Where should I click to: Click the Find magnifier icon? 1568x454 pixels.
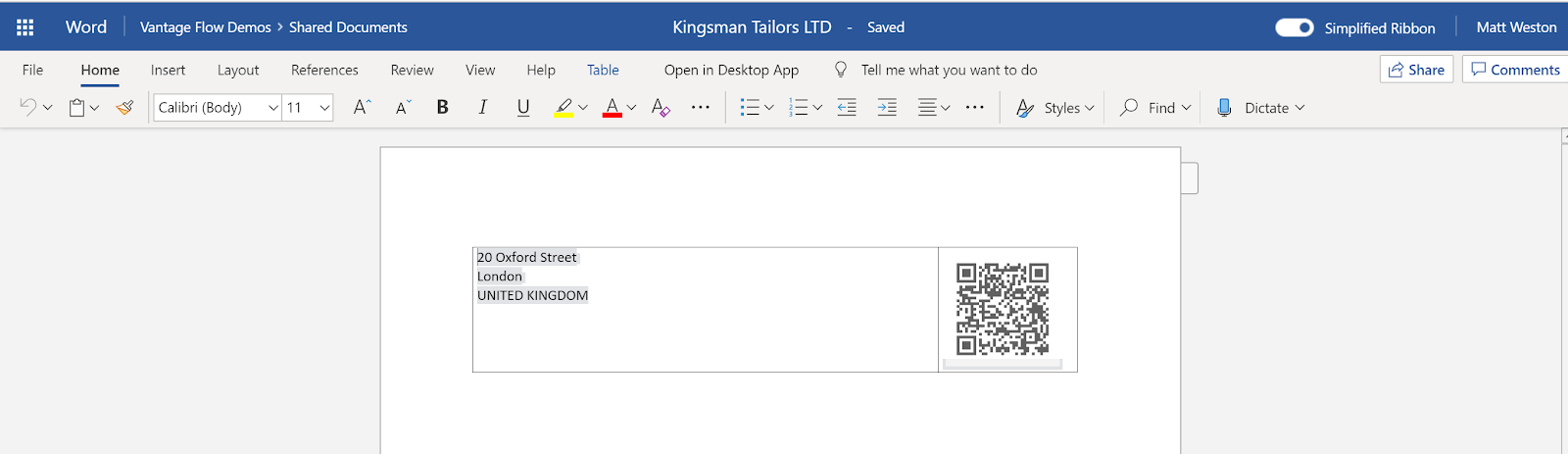tap(1129, 107)
